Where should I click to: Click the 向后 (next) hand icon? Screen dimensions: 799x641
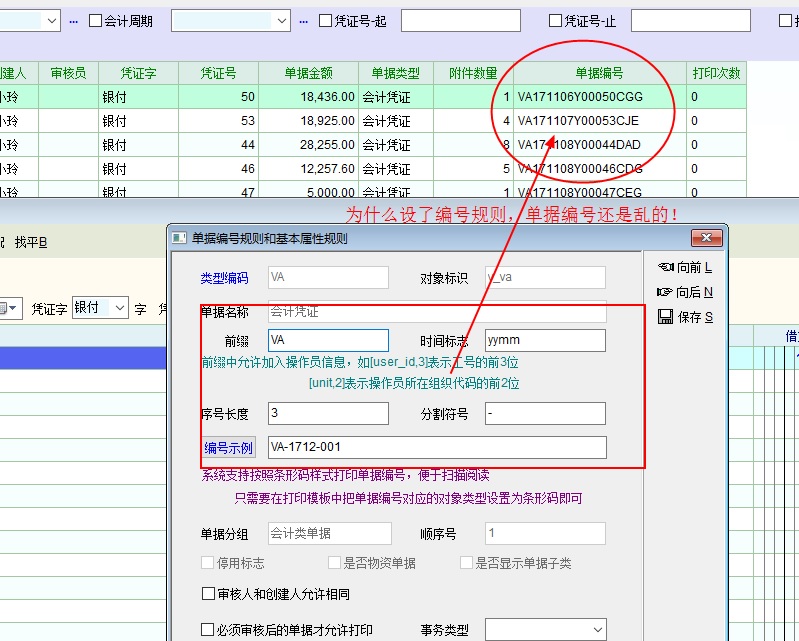click(665, 292)
